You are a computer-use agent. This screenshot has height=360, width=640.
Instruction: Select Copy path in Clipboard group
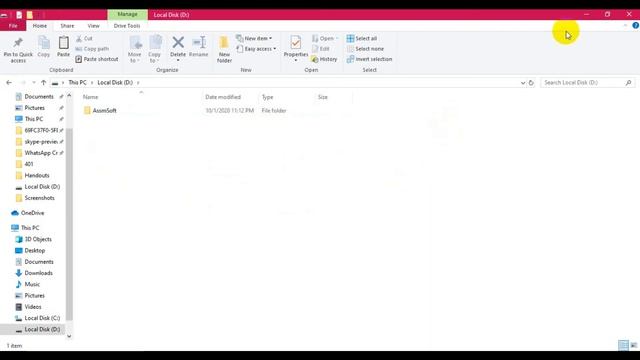pyautogui.click(x=92, y=49)
